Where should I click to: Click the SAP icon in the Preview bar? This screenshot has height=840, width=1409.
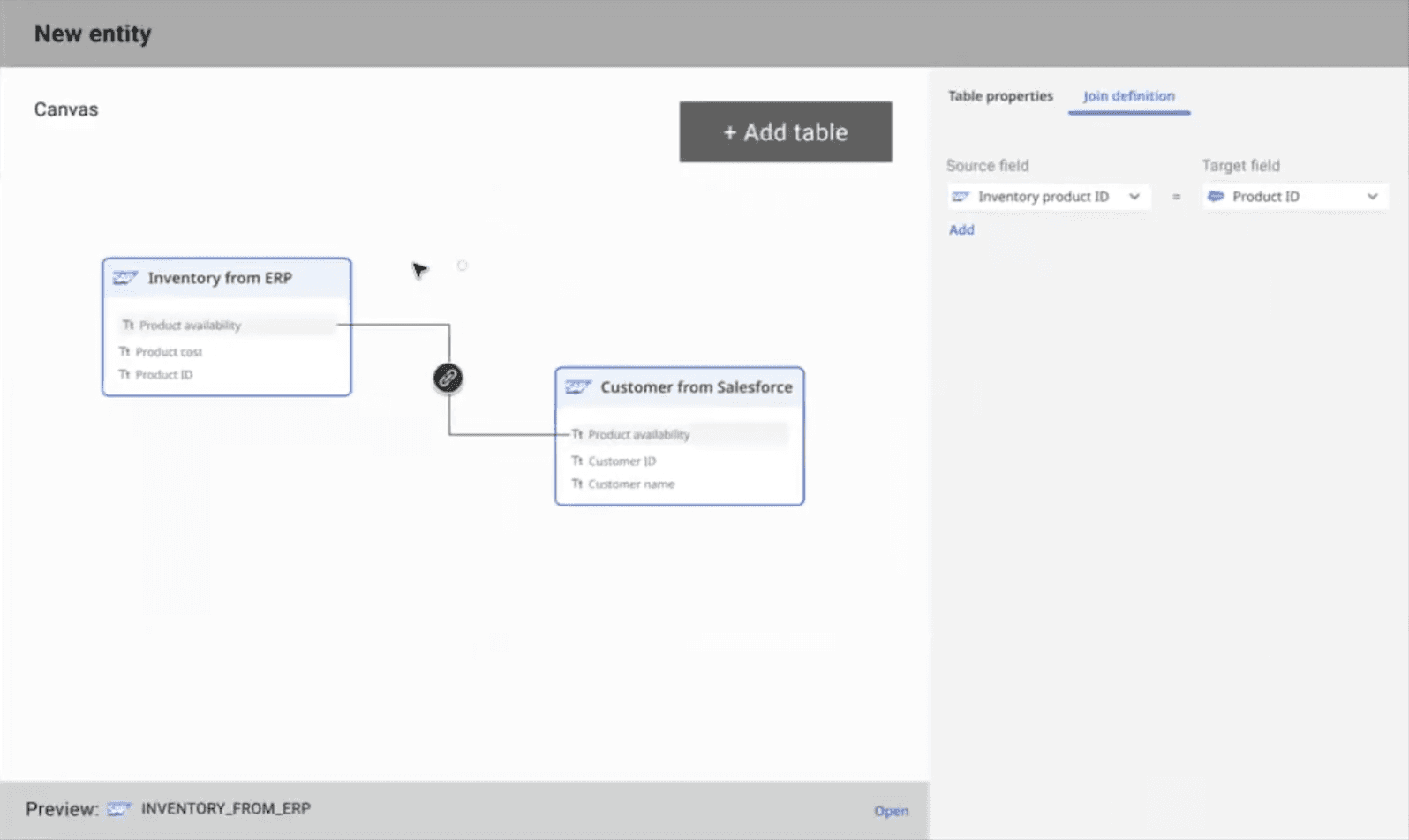[119, 809]
